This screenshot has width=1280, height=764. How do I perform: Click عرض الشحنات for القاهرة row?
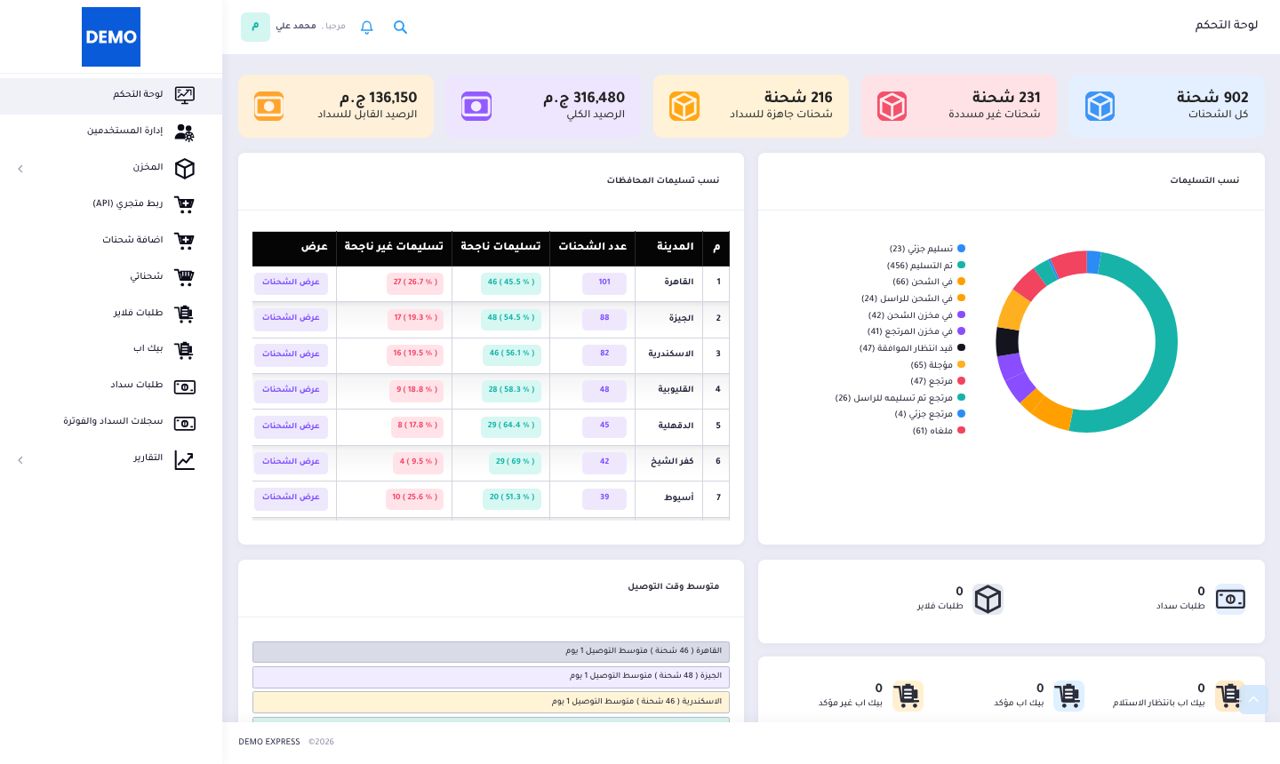[x=291, y=283]
